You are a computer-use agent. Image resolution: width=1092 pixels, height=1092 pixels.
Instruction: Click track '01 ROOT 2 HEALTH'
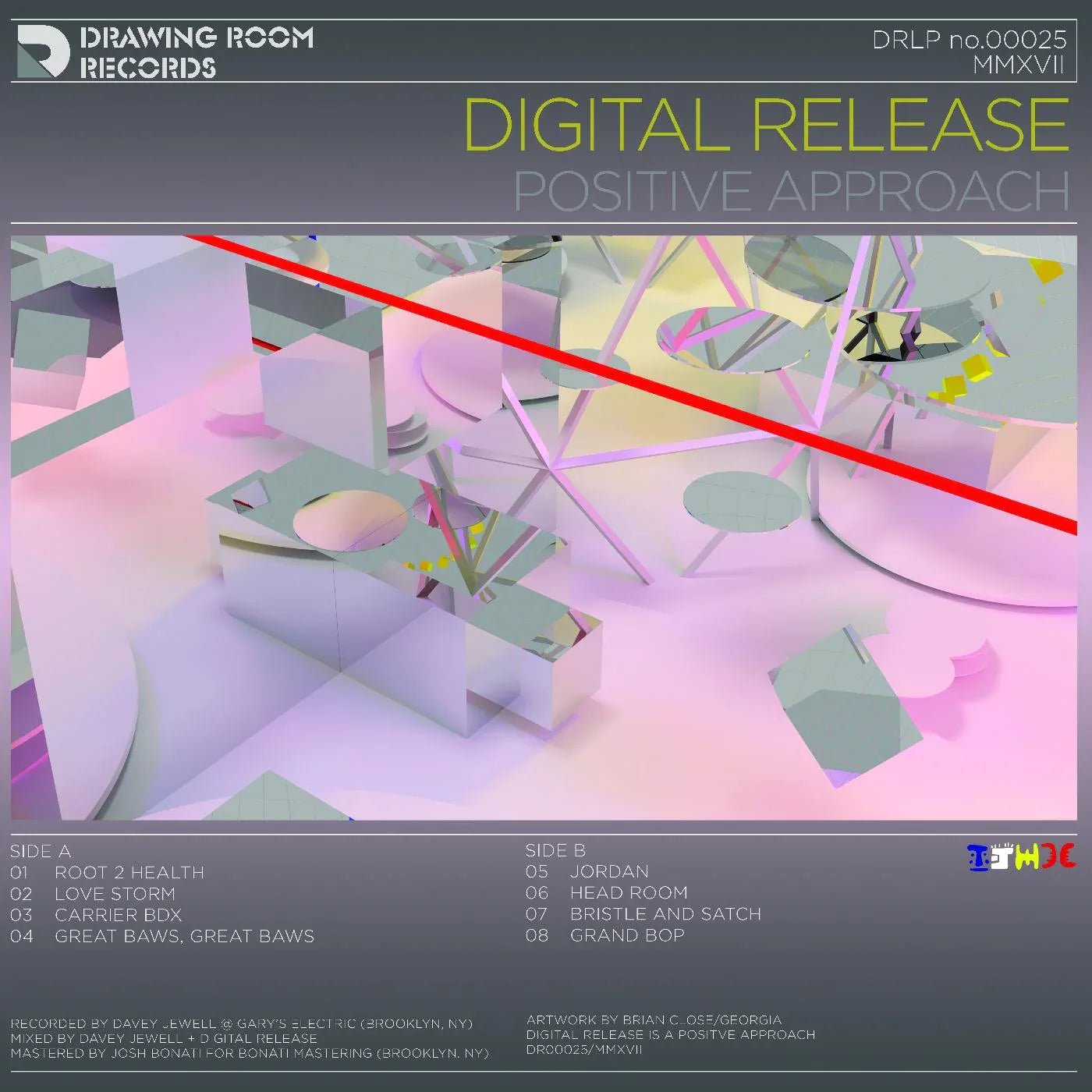pyautogui.click(x=108, y=872)
